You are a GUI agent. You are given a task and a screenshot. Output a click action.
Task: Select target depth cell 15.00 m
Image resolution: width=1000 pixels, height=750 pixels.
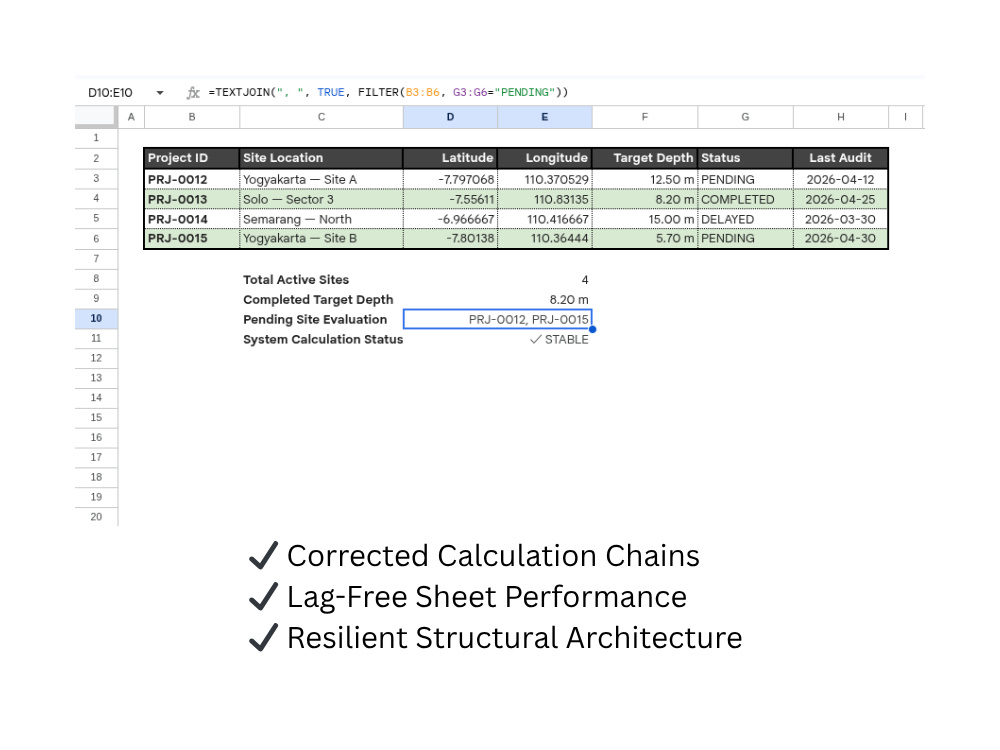645,219
